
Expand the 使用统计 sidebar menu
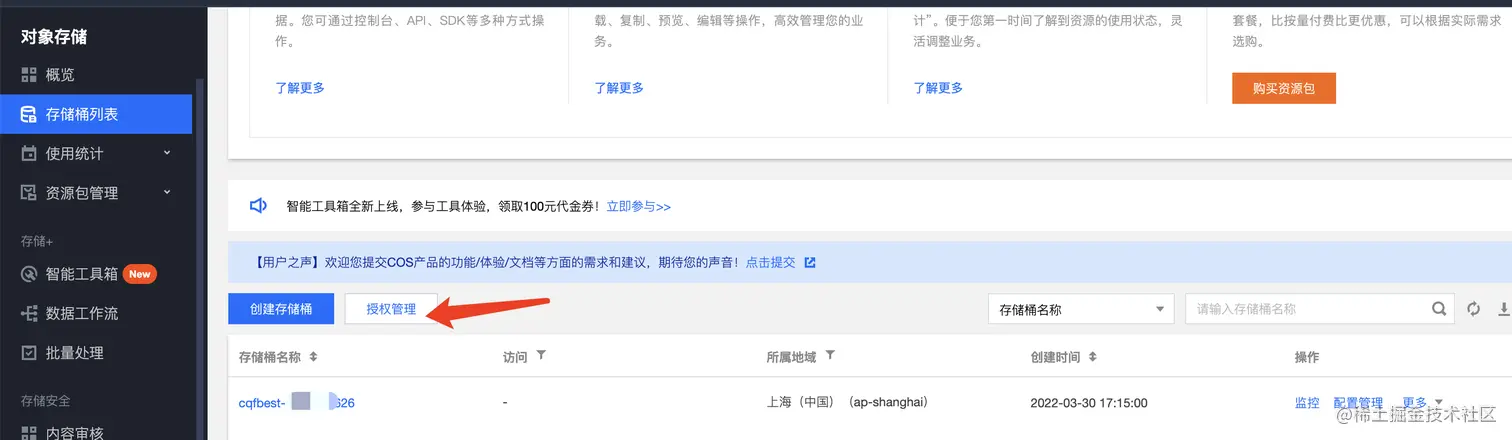[x=96, y=153]
